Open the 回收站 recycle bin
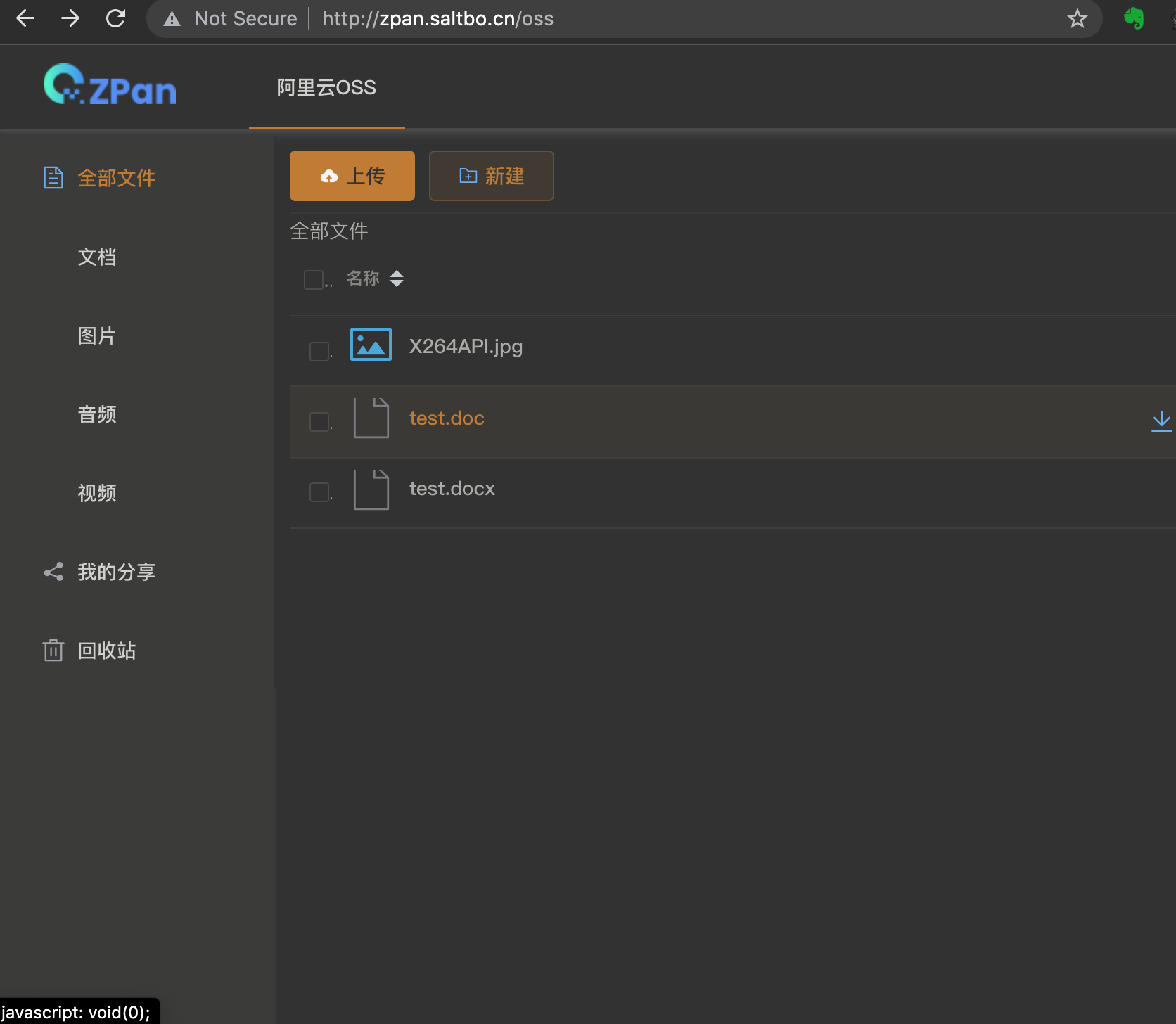This screenshot has width=1176, height=1024. tap(106, 651)
